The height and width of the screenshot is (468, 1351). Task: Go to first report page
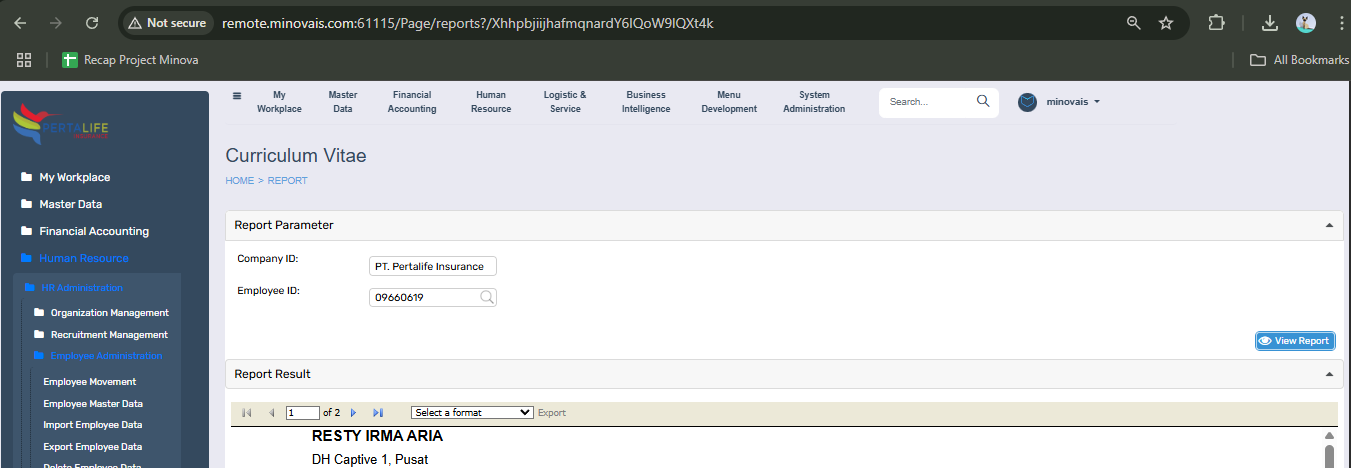tap(247, 413)
